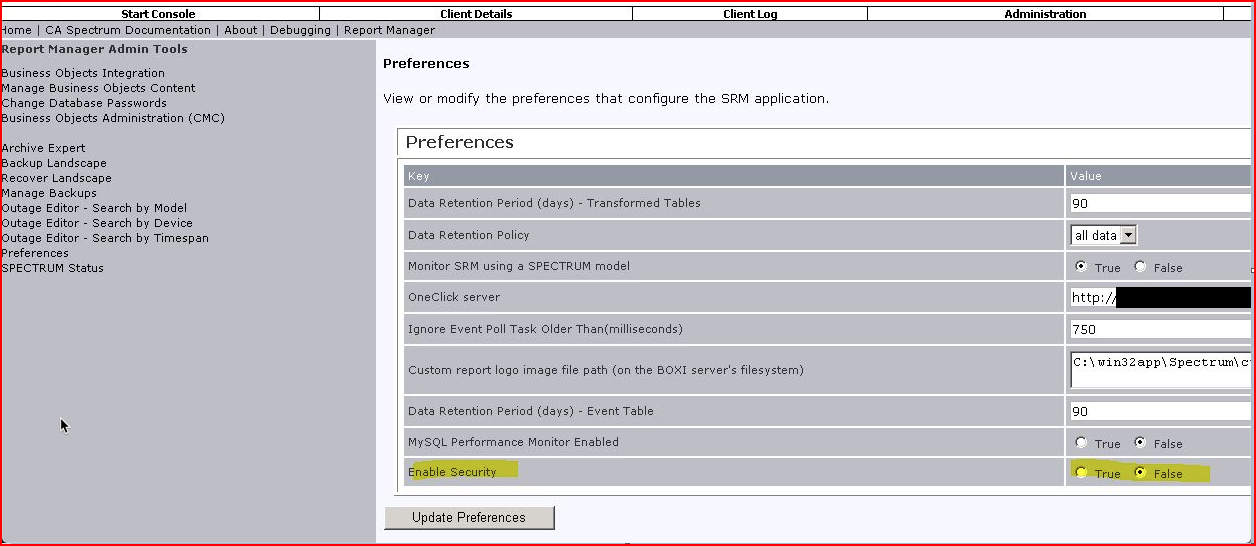Click the Ignore Event Poll Task field
1256x546 pixels.
click(1160, 329)
